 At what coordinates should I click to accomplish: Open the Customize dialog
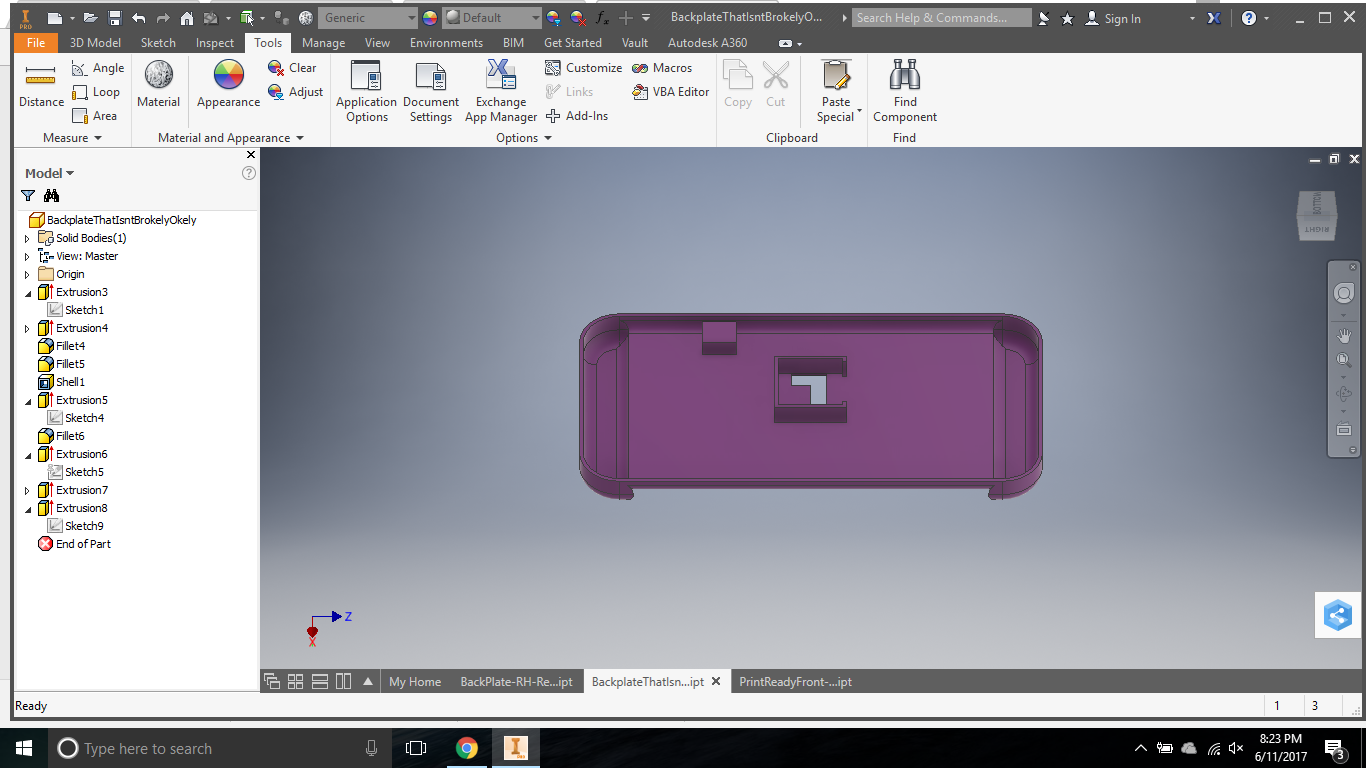tap(583, 68)
